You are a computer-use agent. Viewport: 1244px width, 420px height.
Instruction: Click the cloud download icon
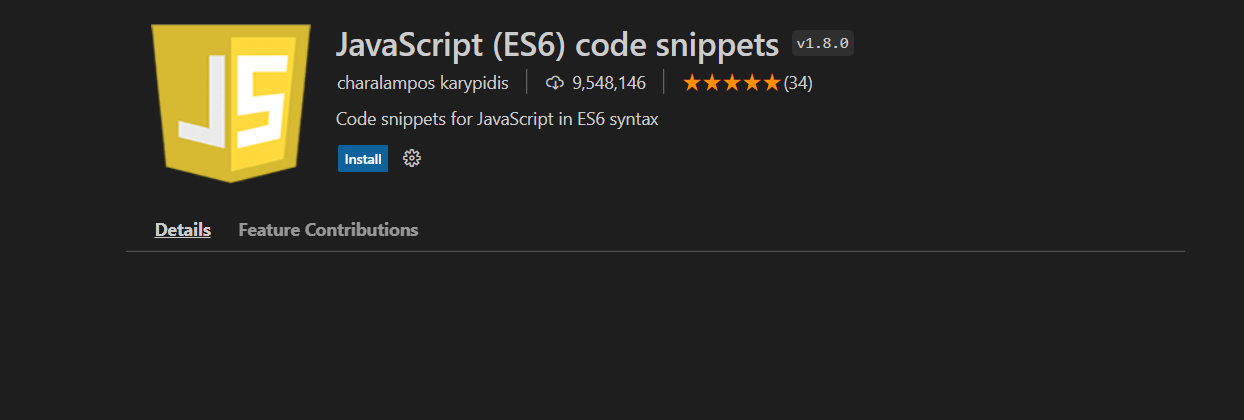[x=555, y=83]
